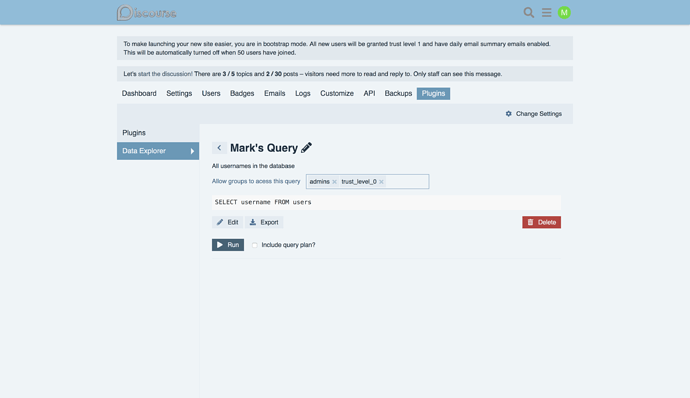Viewport: 690px width, 398px height.
Task: Expand the Data Explorer sidebar arrow
Action: pos(192,151)
